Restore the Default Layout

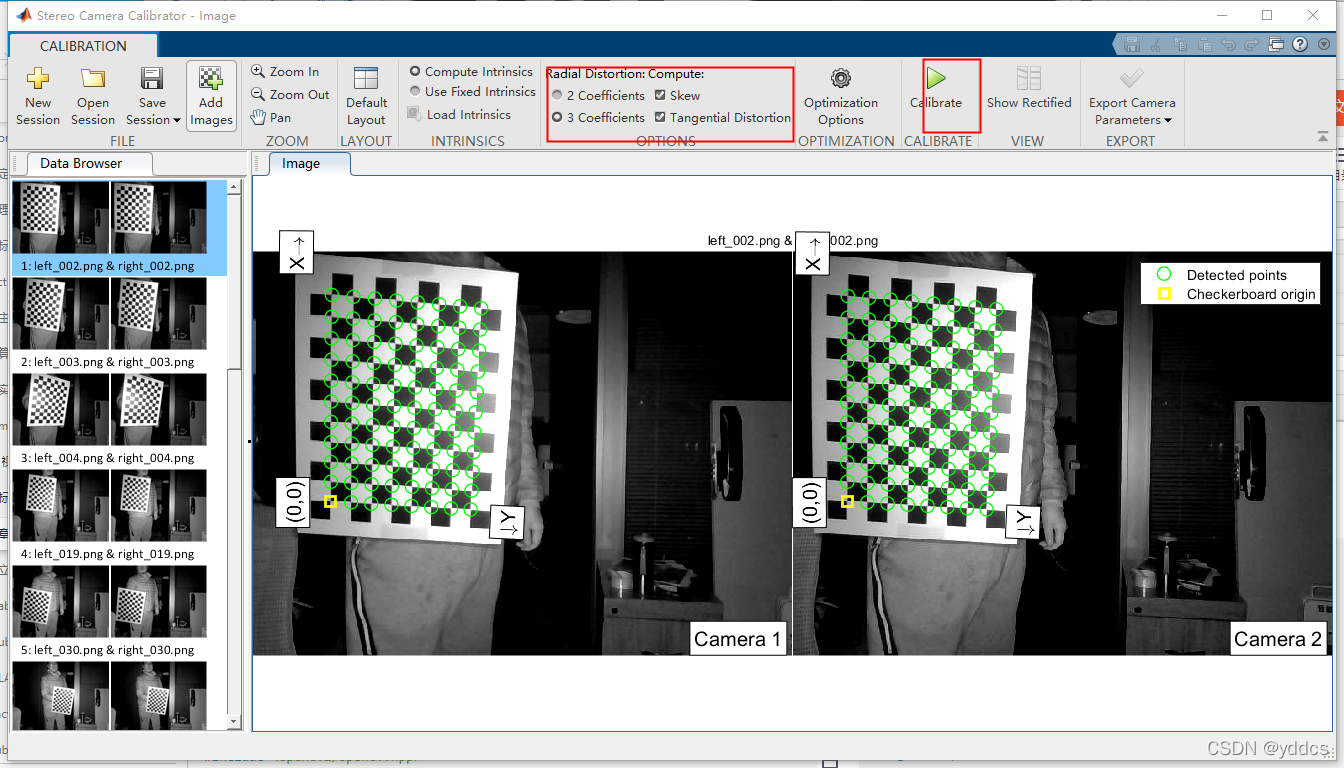366,96
